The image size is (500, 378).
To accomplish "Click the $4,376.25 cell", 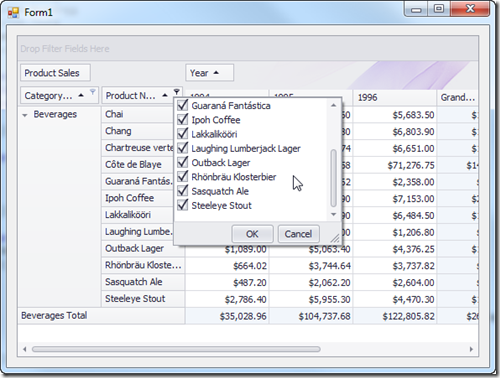I will pos(395,249).
